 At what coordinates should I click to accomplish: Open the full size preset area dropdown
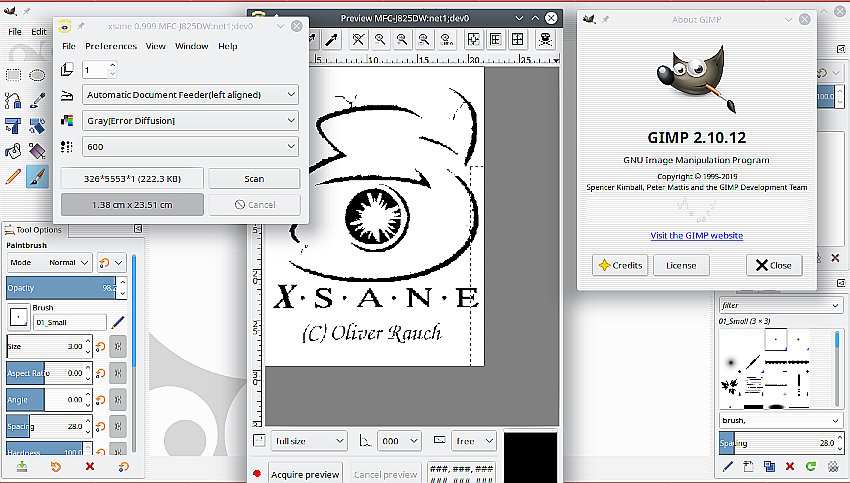tap(308, 441)
